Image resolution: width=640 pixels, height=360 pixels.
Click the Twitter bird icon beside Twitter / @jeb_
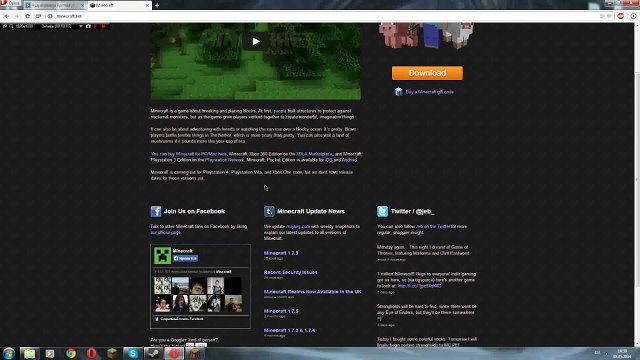coord(382,211)
